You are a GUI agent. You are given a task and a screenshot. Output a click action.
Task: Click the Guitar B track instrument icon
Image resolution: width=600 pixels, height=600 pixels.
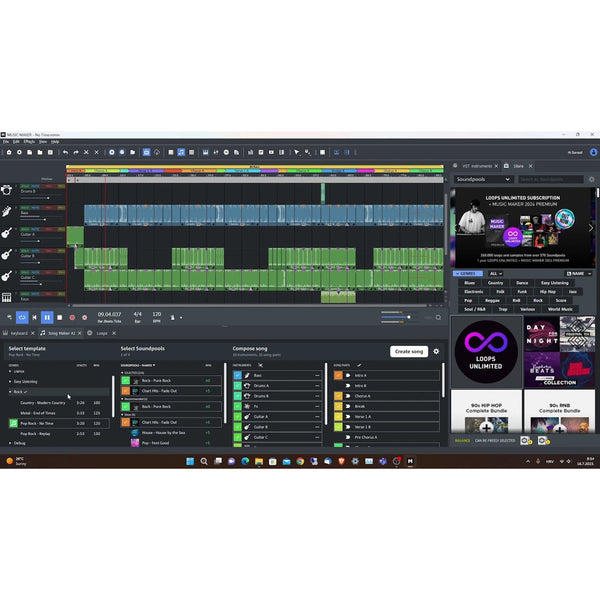coord(7,254)
